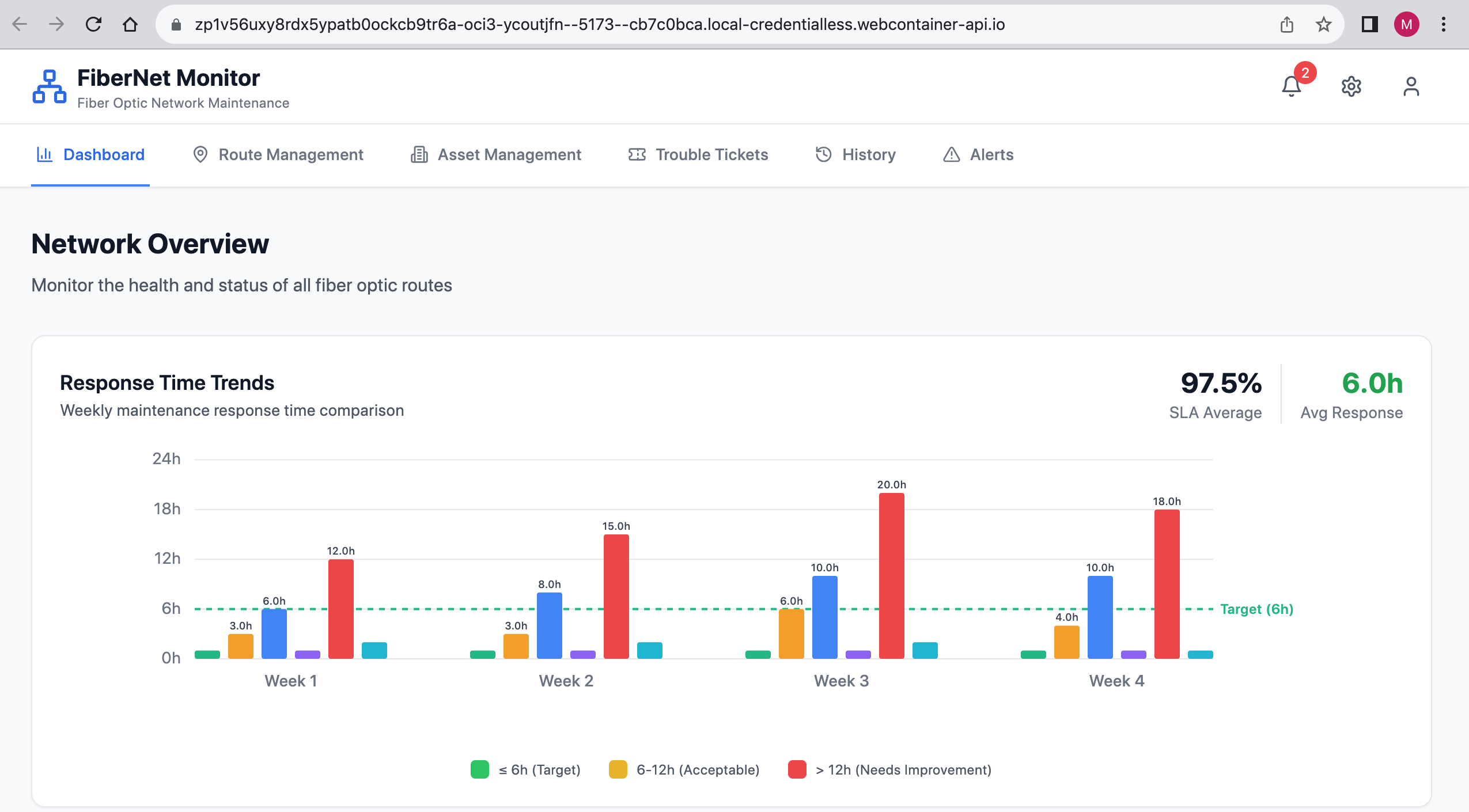The image size is (1469, 812).
Task: Open settings gear in app header
Action: pyautogui.click(x=1351, y=87)
